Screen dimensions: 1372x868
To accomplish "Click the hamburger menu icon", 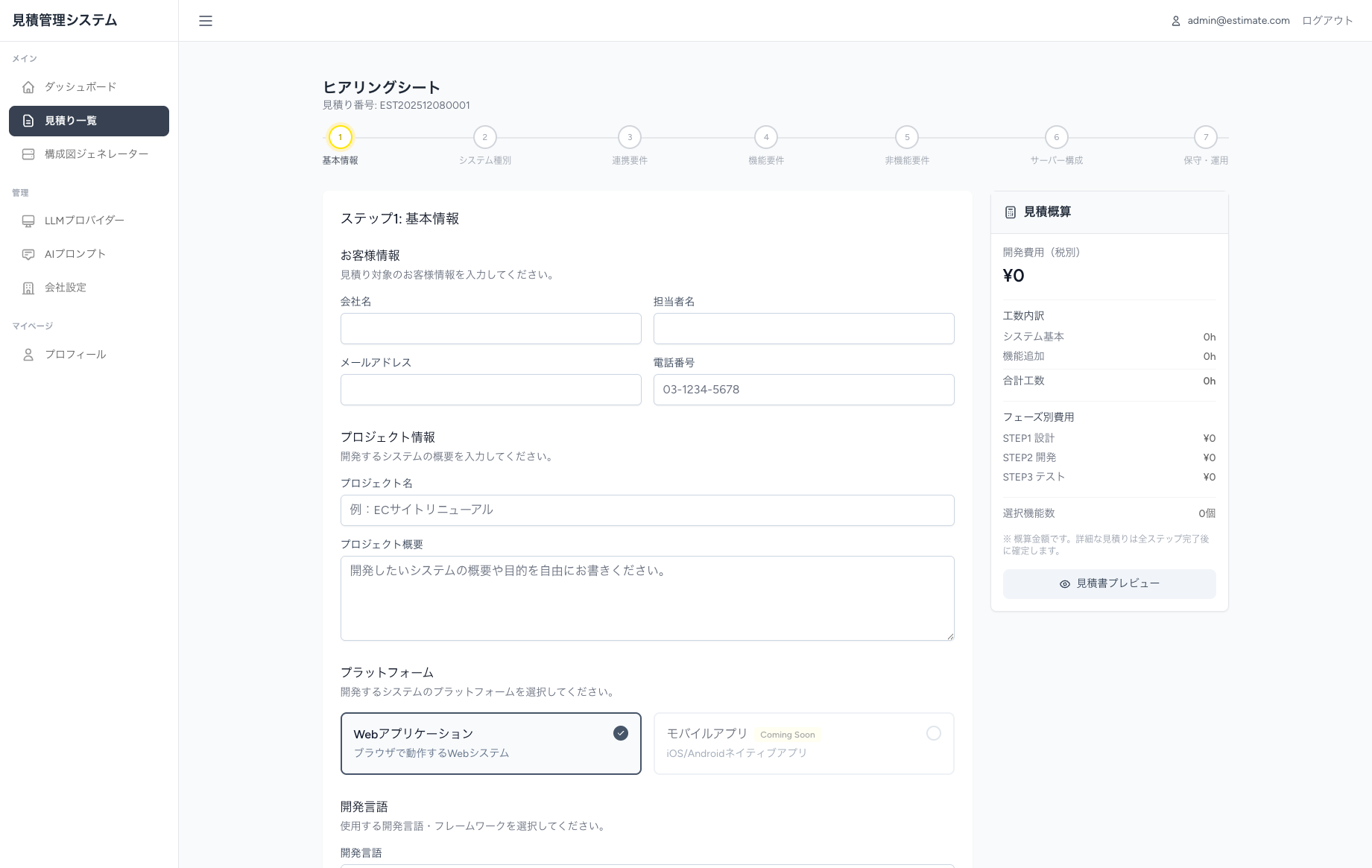I will tap(206, 21).
